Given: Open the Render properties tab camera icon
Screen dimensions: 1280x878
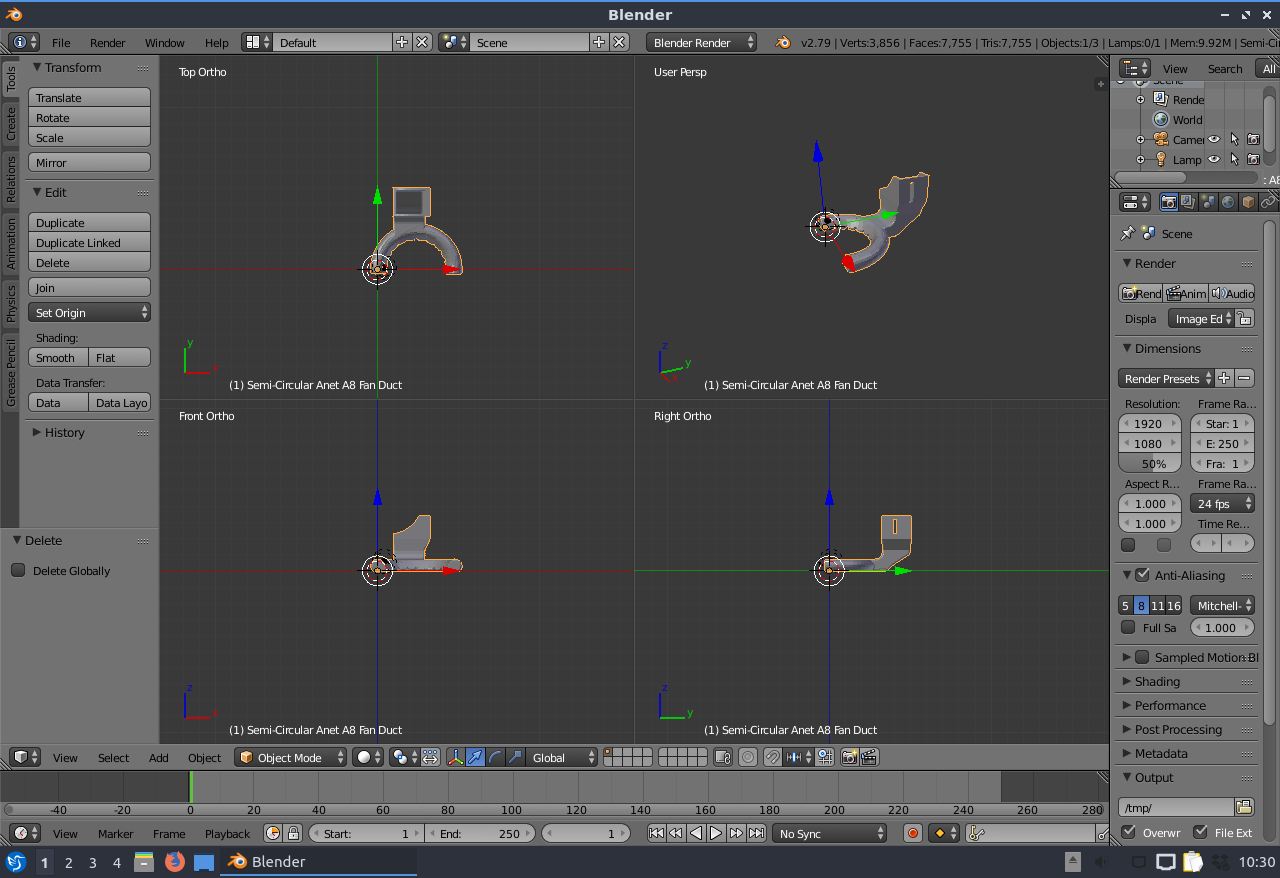Looking at the screenshot, I should click(x=1168, y=202).
